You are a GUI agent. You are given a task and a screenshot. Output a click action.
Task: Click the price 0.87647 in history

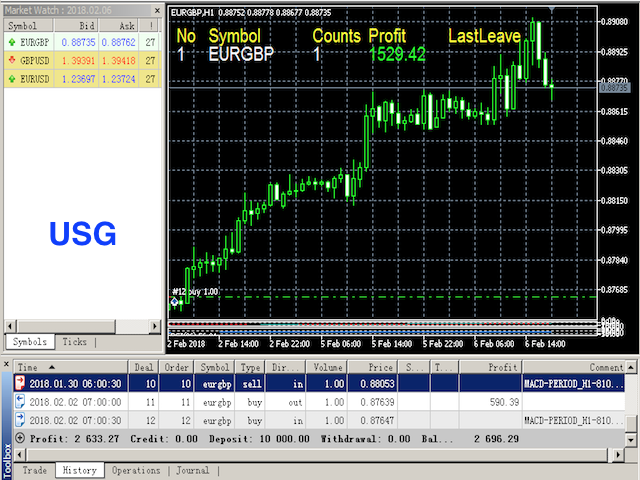point(377,420)
